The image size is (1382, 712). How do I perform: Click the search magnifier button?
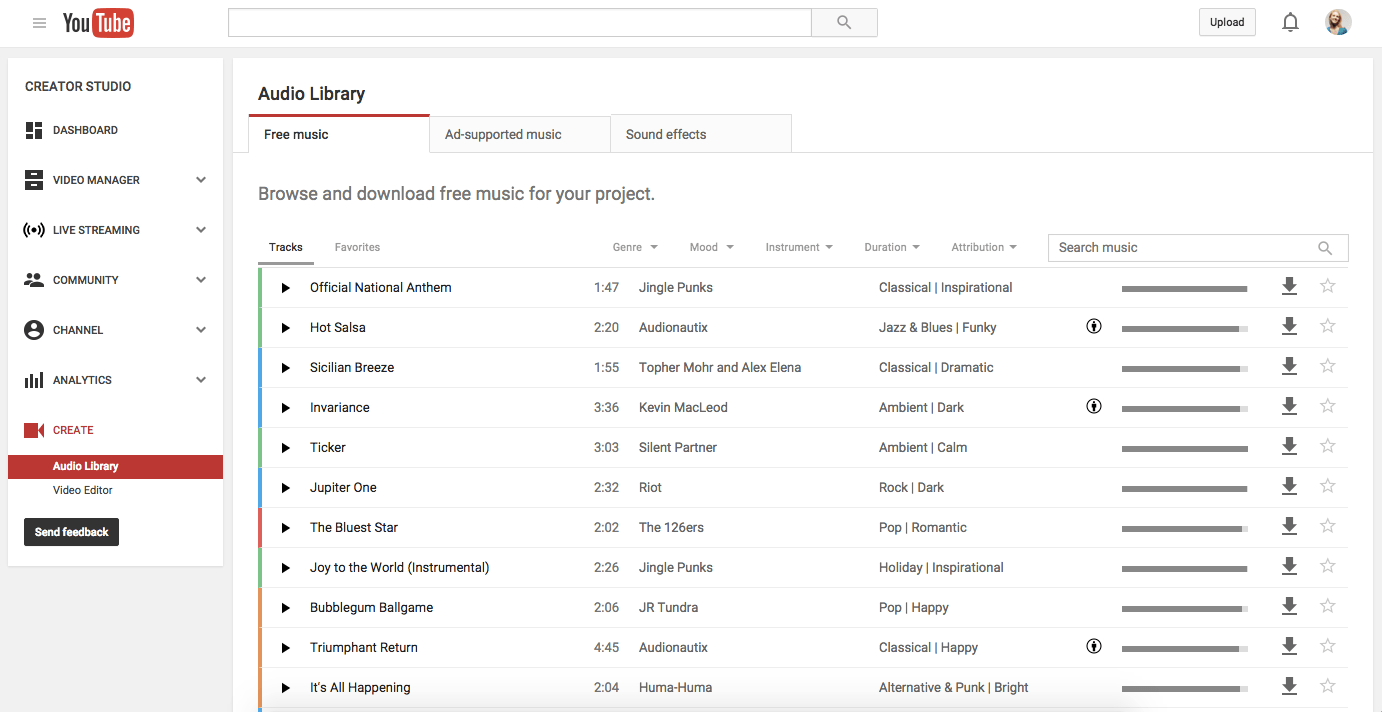(844, 22)
